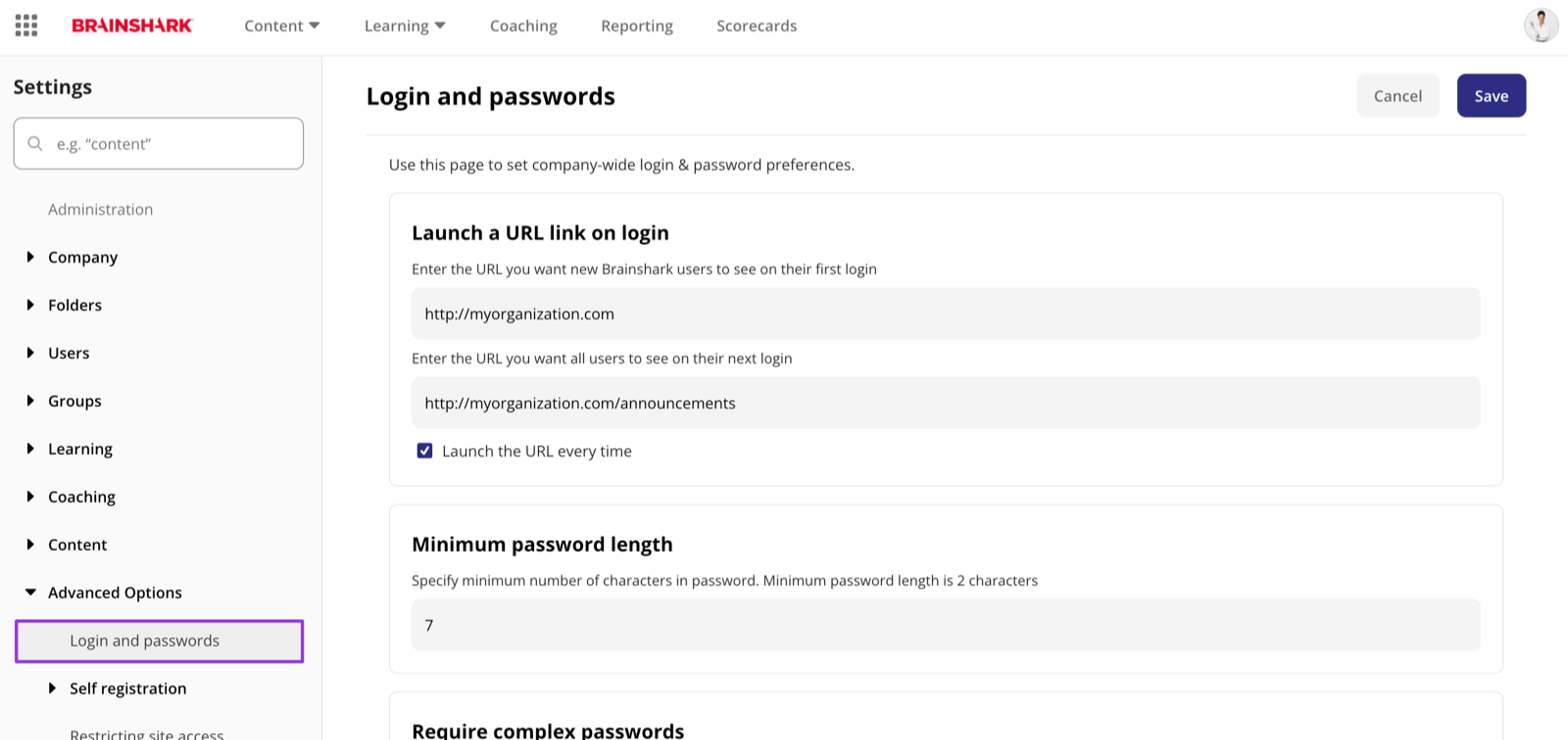The width and height of the screenshot is (1568, 740).
Task: Click the Cancel button
Action: [x=1397, y=96]
